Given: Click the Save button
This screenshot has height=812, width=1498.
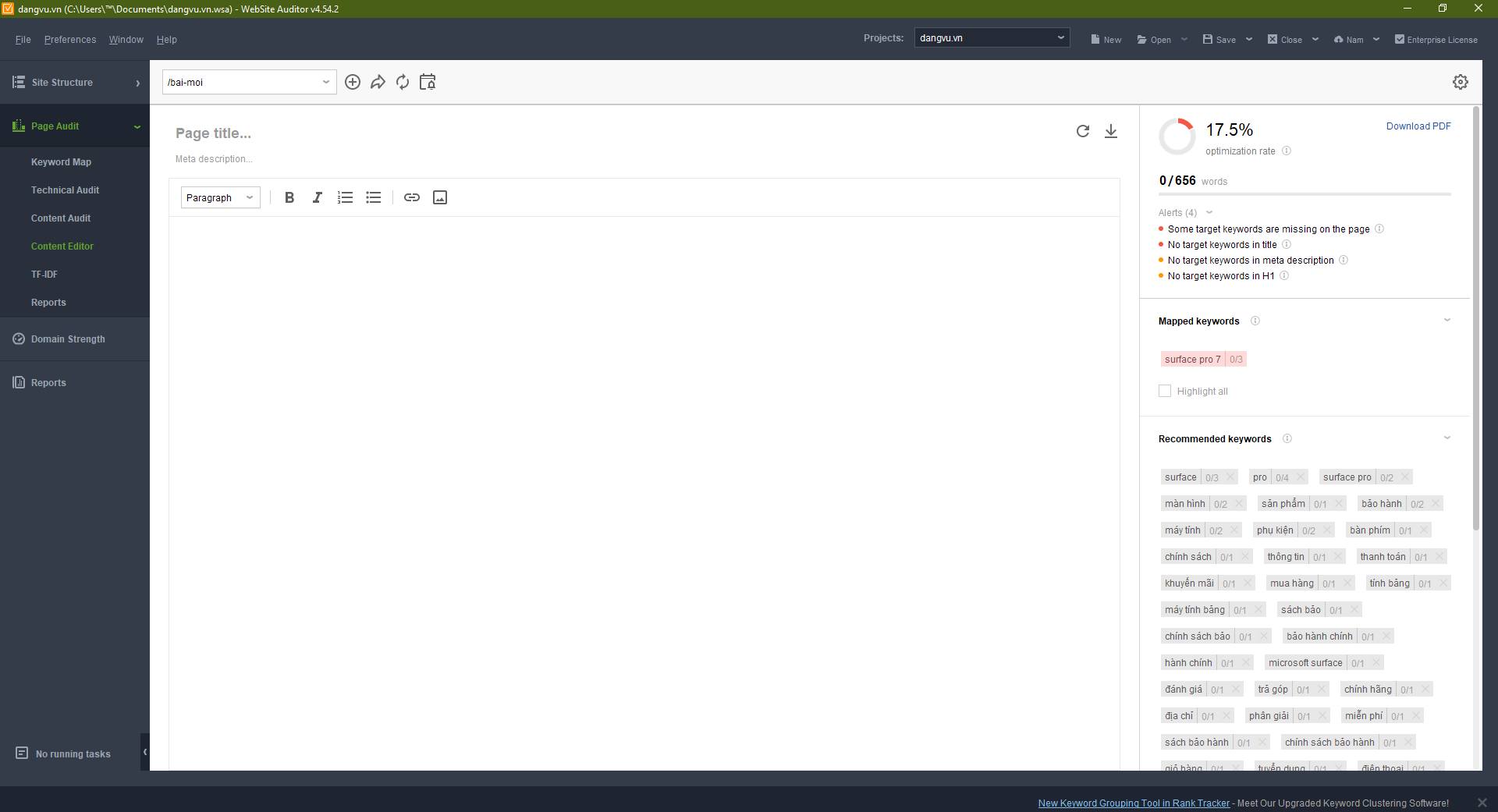Looking at the screenshot, I should pyautogui.click(x=1219, y=40).
